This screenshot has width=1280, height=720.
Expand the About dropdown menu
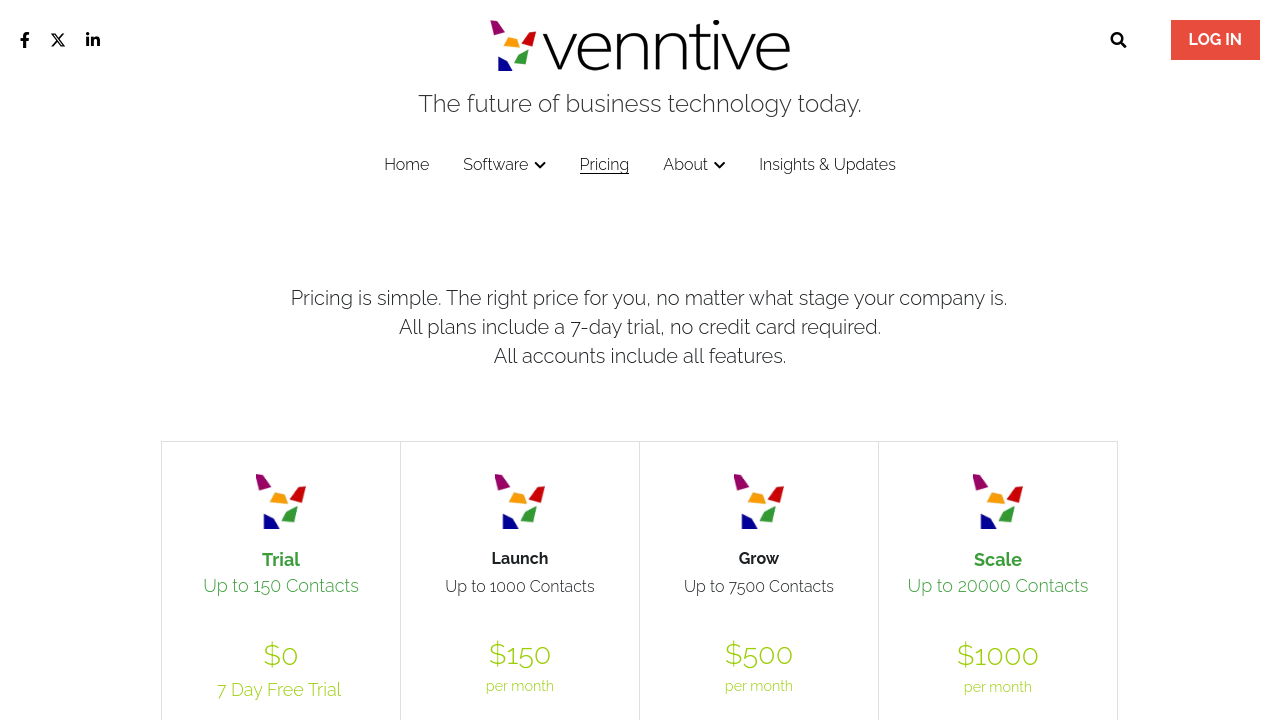pyautogui.click(x=694, y=165)
